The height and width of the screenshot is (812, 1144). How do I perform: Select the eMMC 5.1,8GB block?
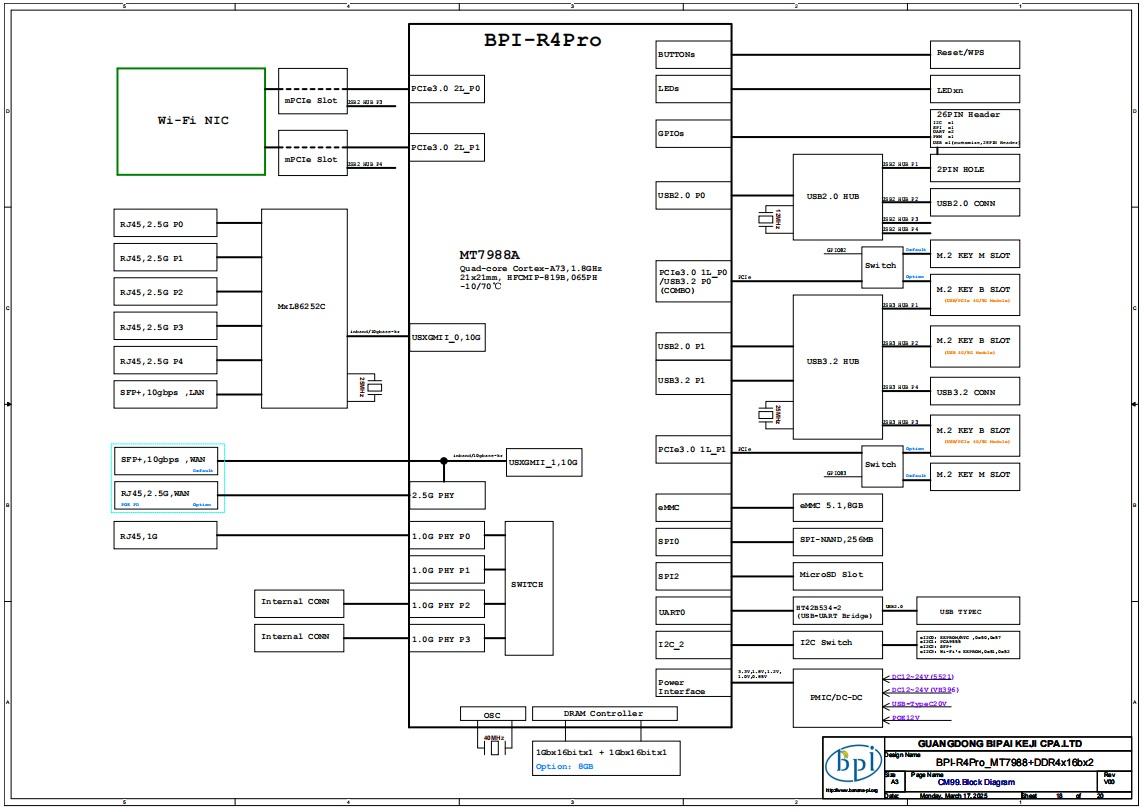[x=838, y=507]
